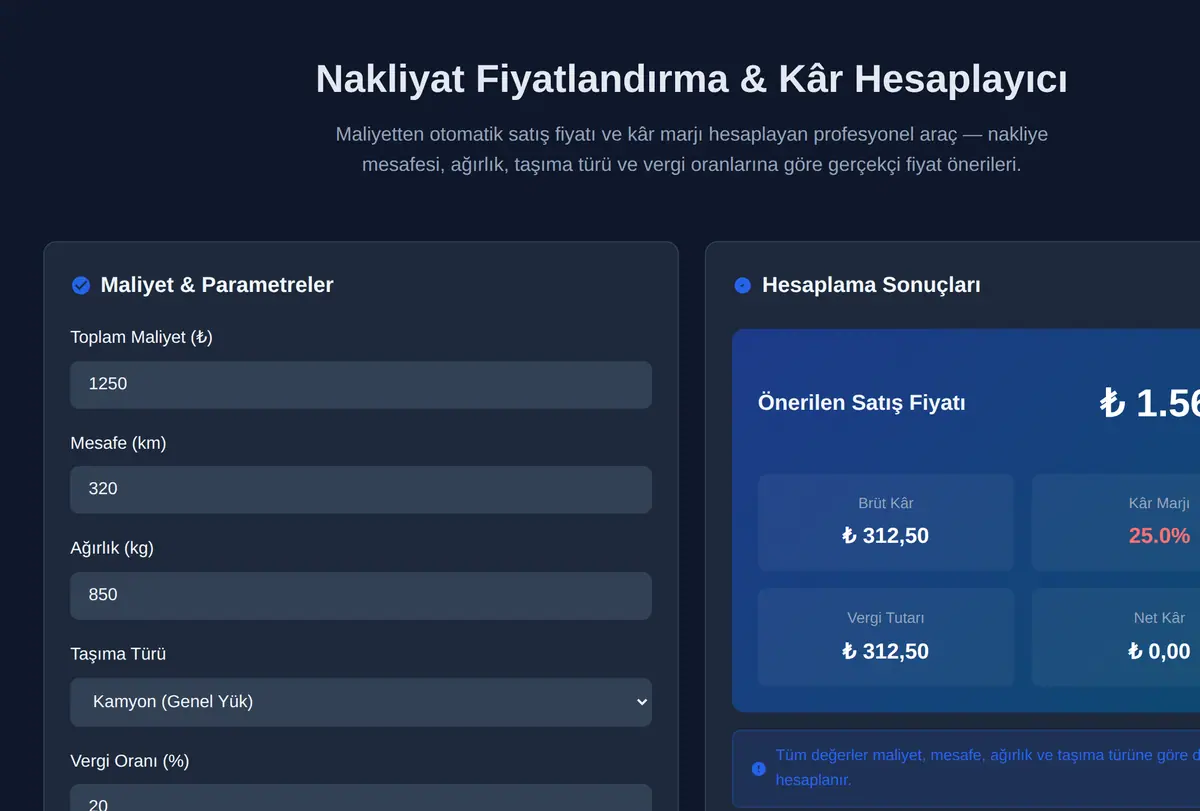Click the Brüt Kâr value ₺ 312,50
This screenshot has height=811, width=1200.
[x=885, y=536]
